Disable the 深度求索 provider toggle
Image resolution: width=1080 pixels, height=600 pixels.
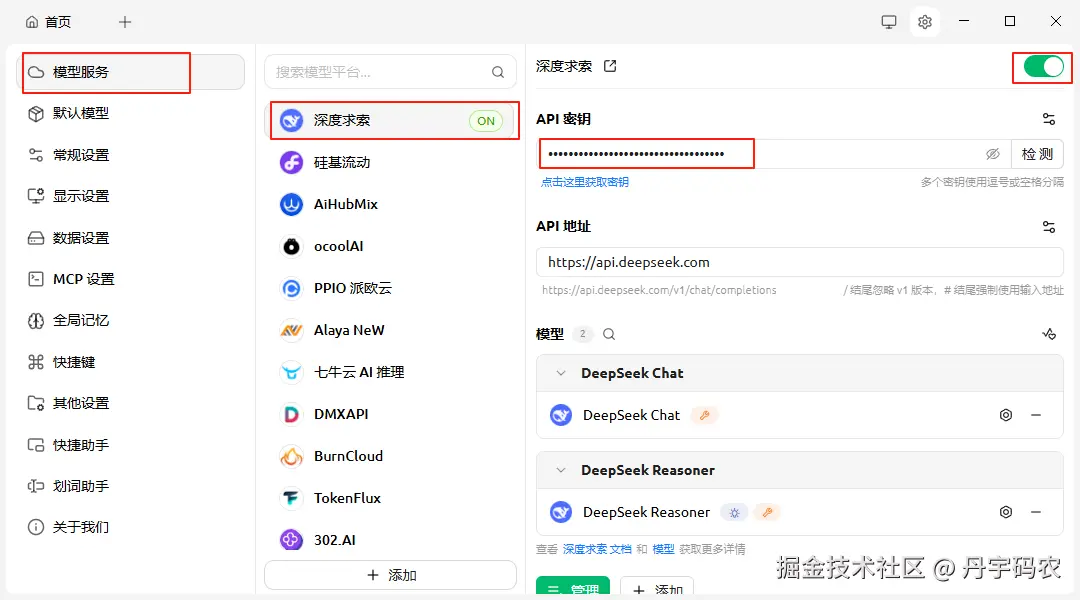click(1043, 67)
